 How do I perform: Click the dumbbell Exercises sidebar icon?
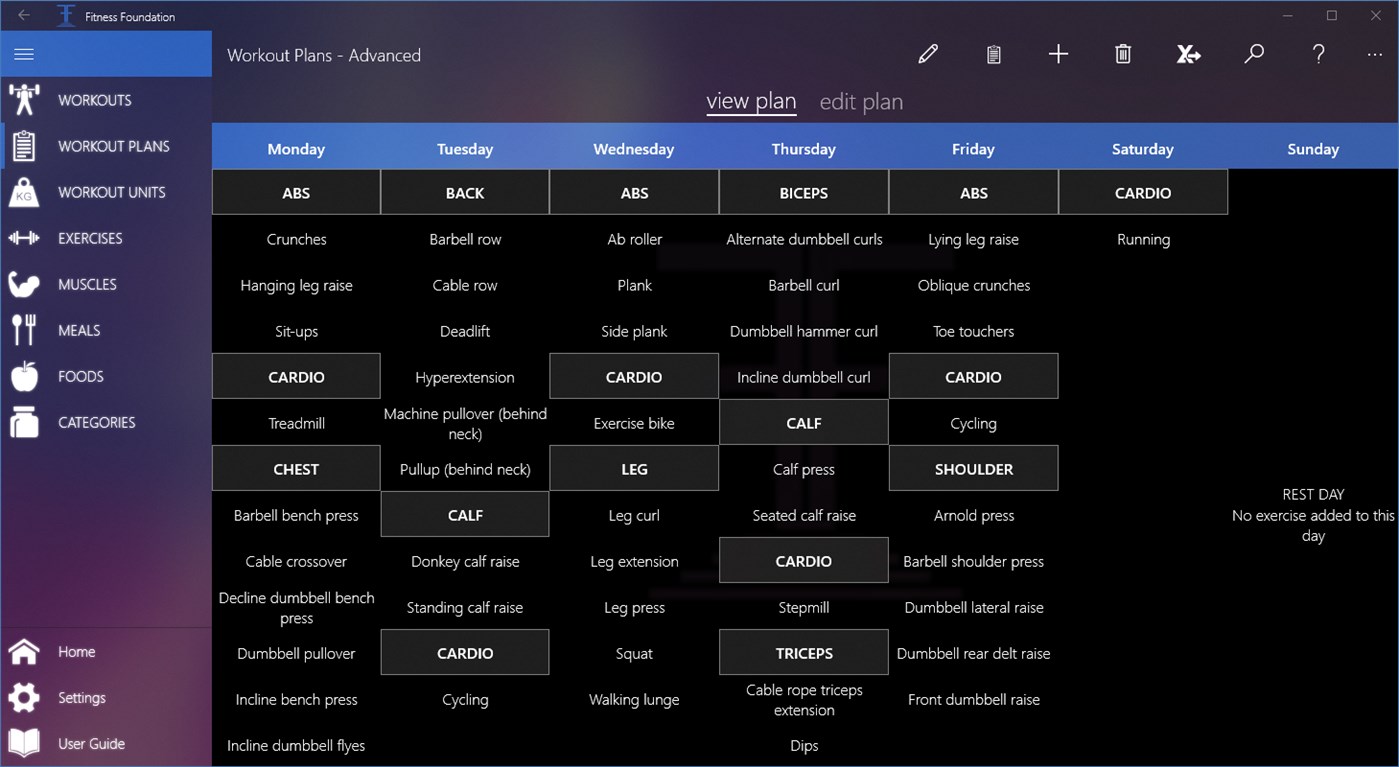24,238
